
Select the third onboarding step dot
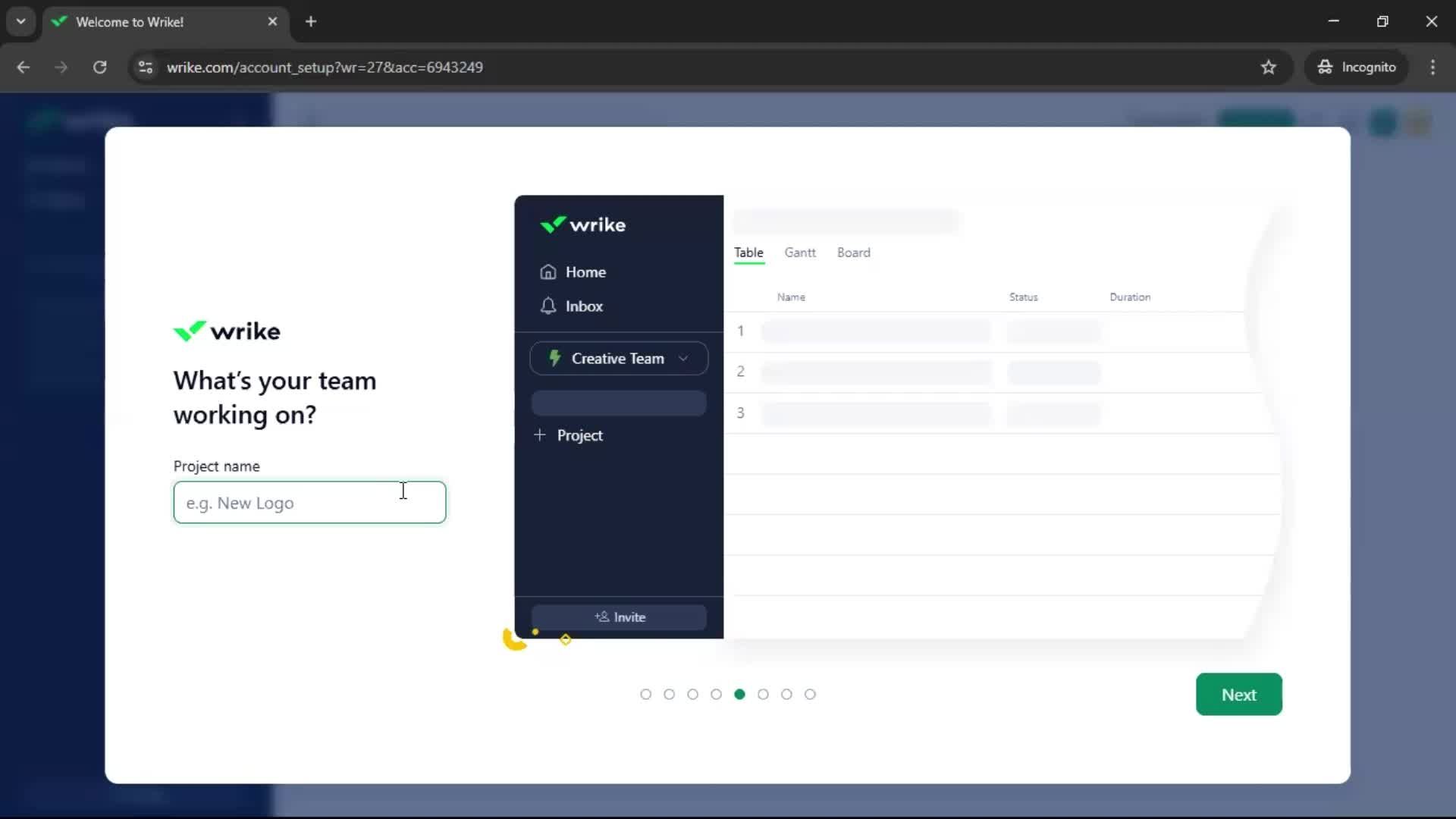(x=692, y=694)
